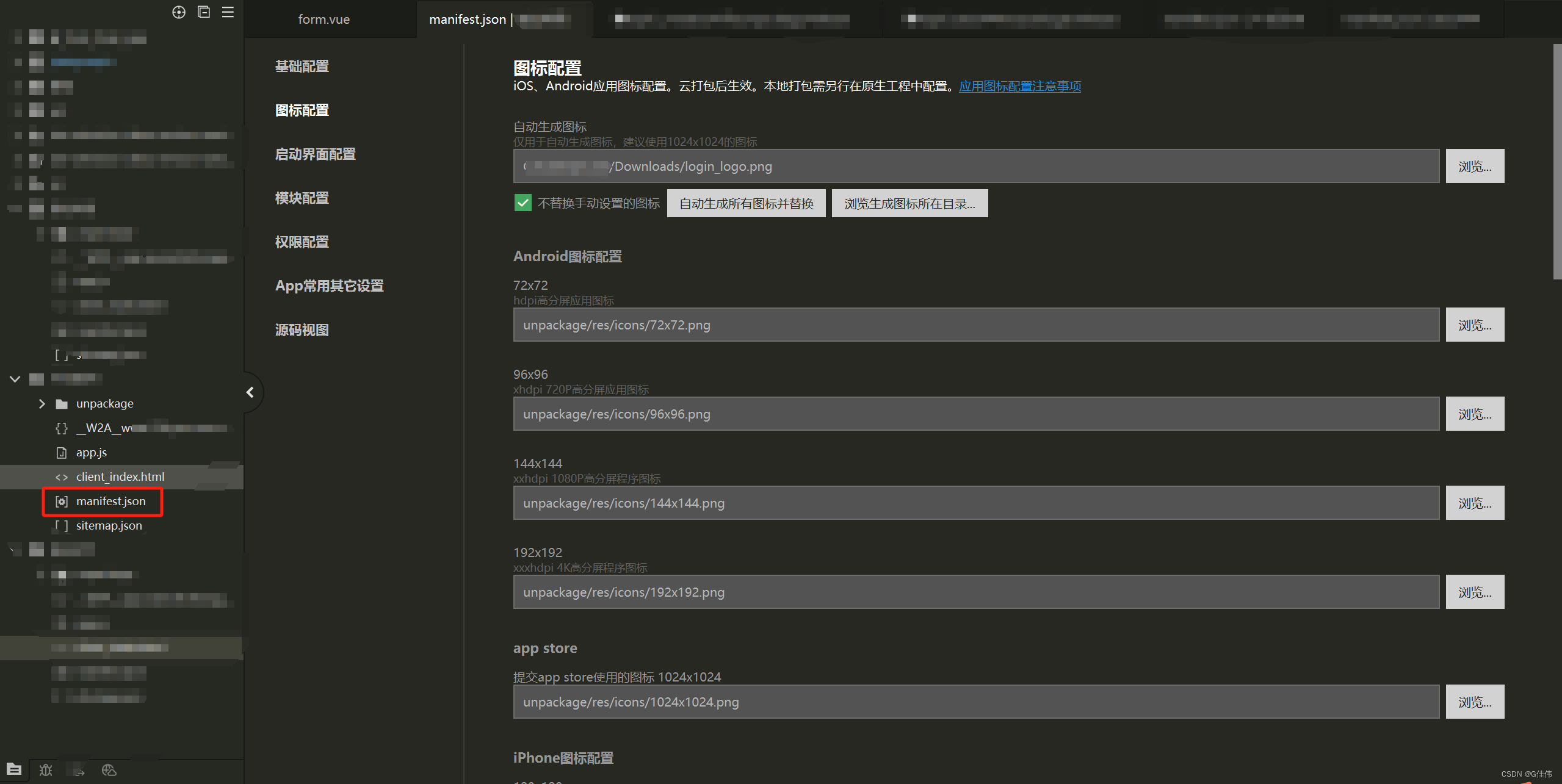Open the 启动界面配置 section
Screen dimensions: 1562x784
(x=315, y=154)
